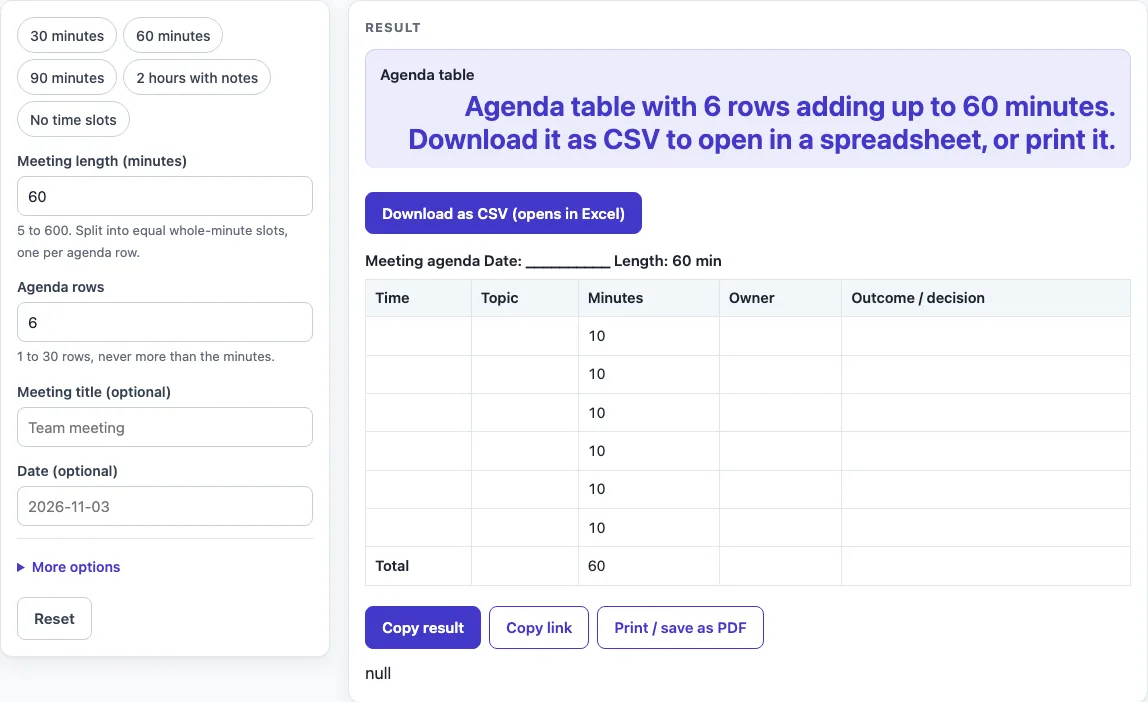Viewport: 1148px width, 702px height.
Task: Expand the More options section
Action: pos(69,567)
